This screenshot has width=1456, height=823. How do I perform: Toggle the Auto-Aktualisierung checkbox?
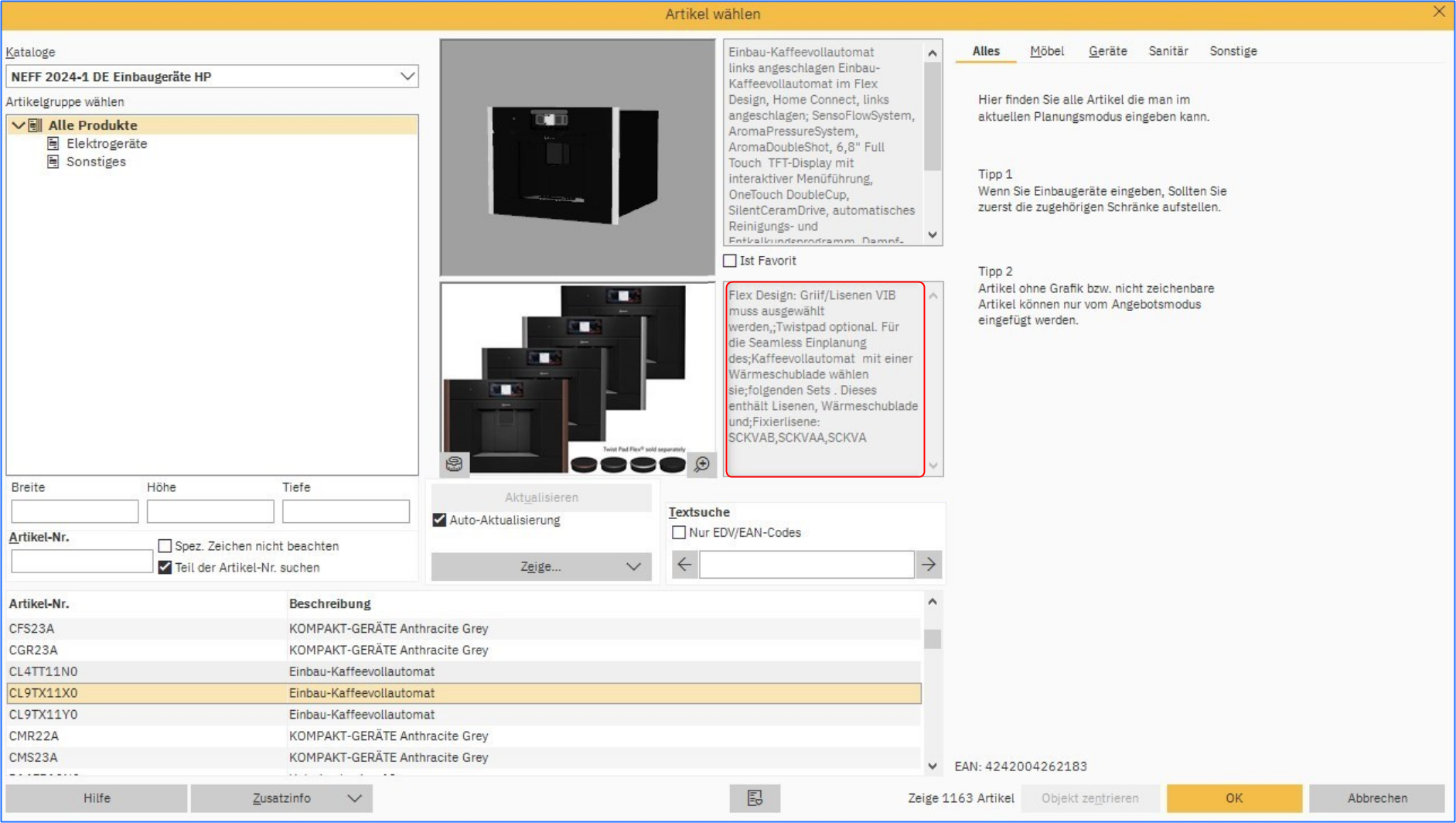click(439, 520)
